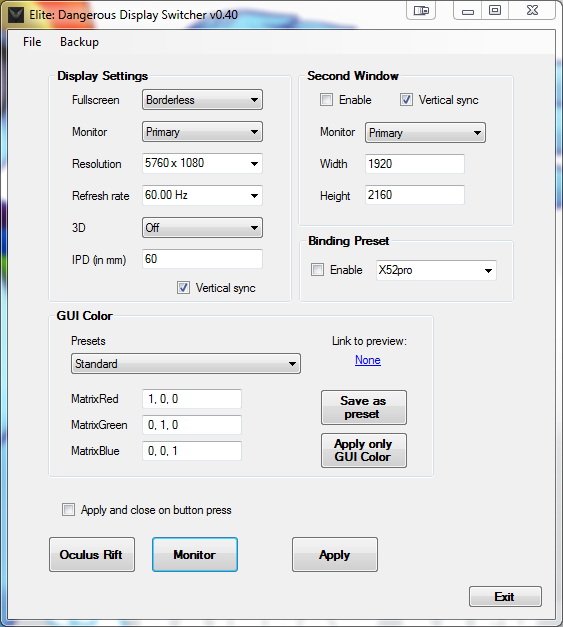
Task: Click the MatrixRed input field
Action: pos(192,399)
